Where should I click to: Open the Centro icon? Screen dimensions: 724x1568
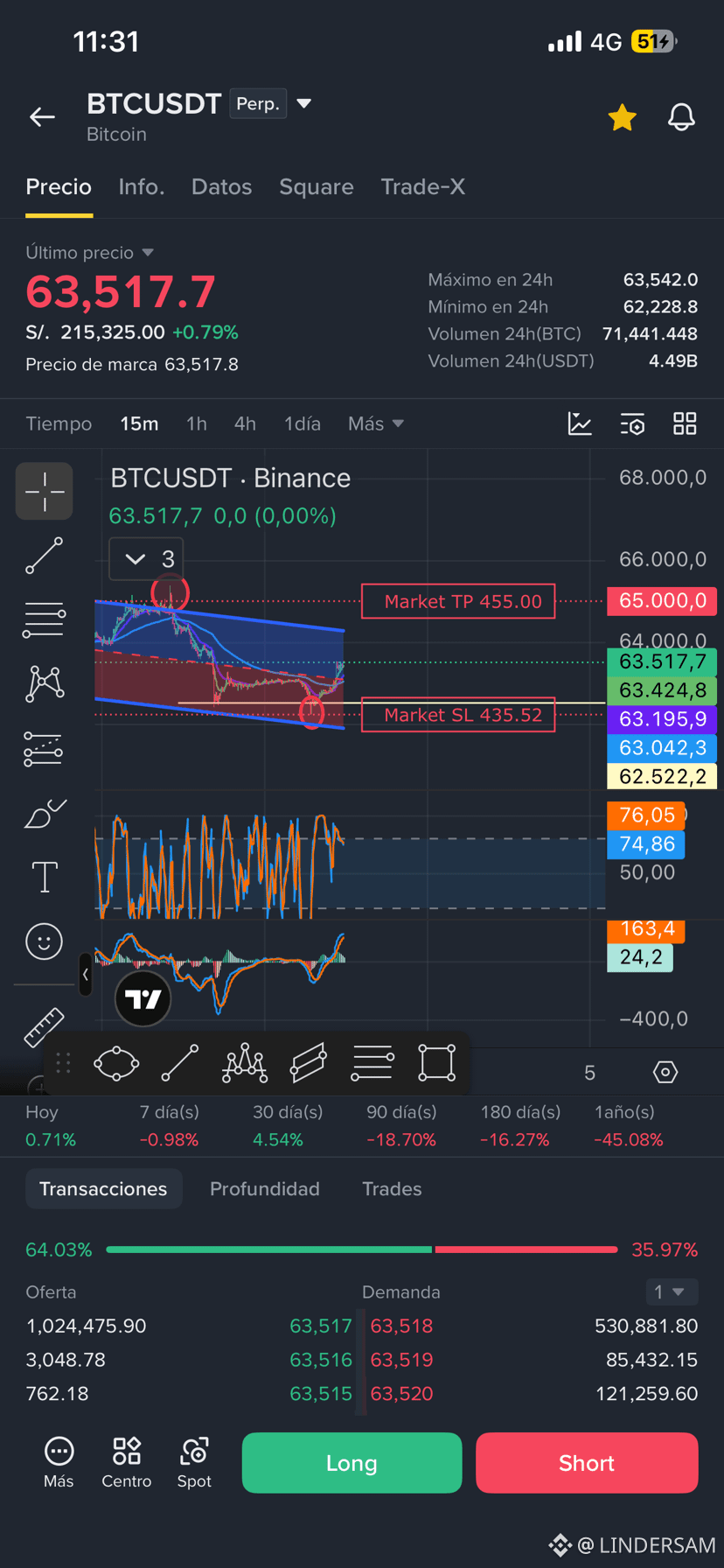[127, 1462]
